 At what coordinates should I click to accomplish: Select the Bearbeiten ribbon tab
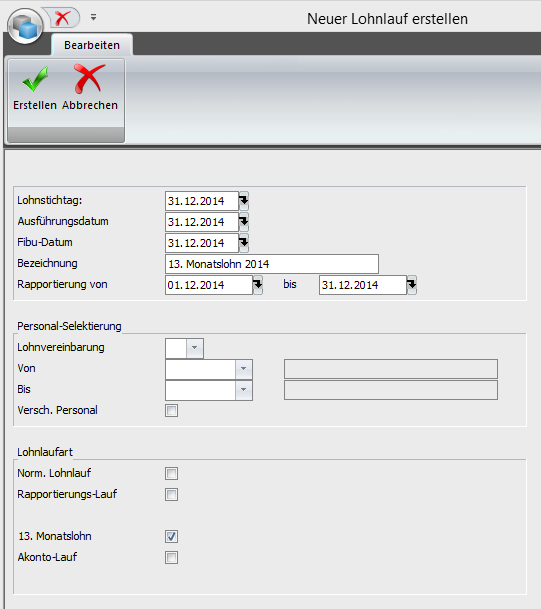pos(92,45)
